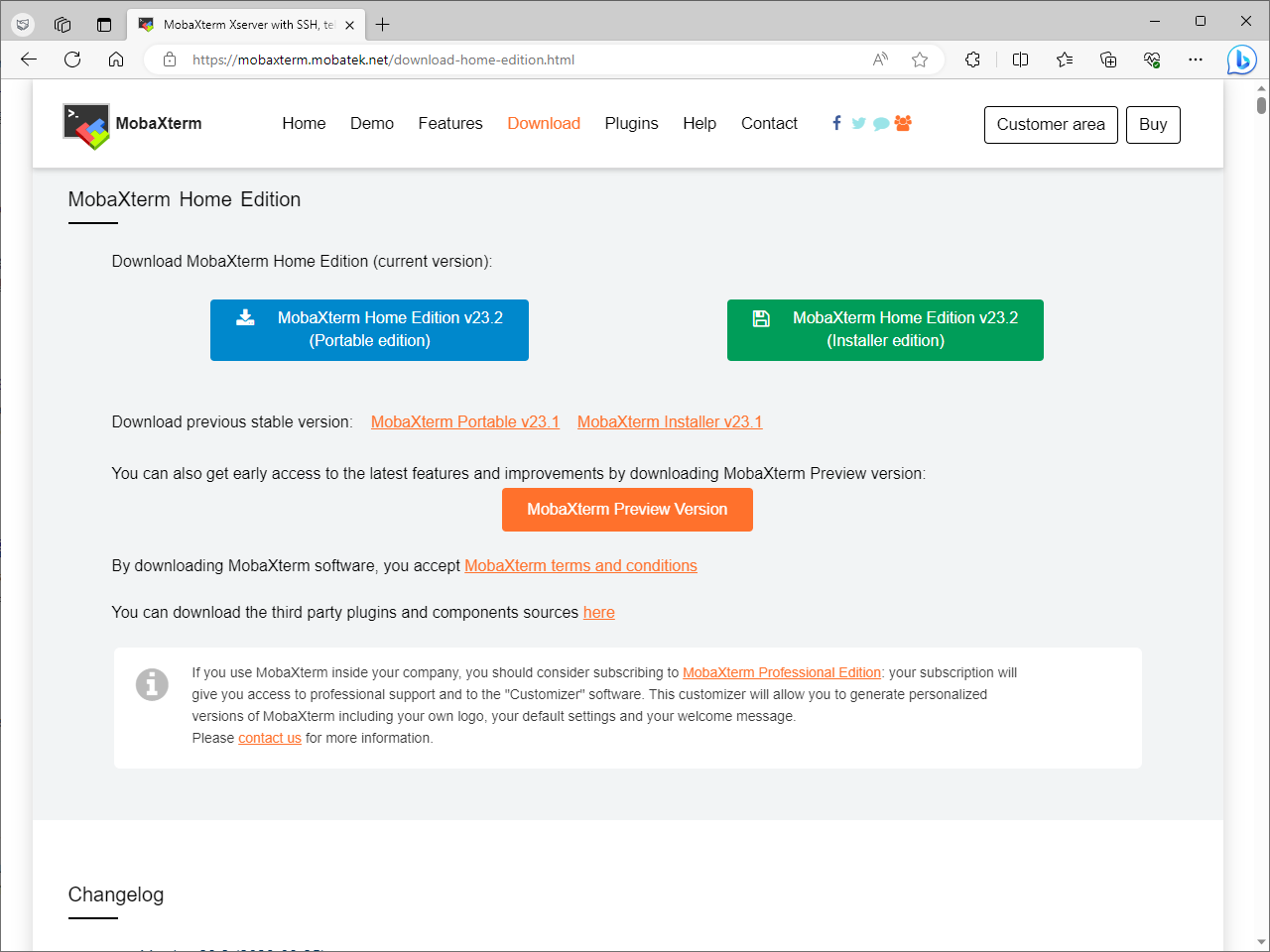Click the 'contact us' link
1270x952 pixels.
pyautogui.click(x=270, y=738)
